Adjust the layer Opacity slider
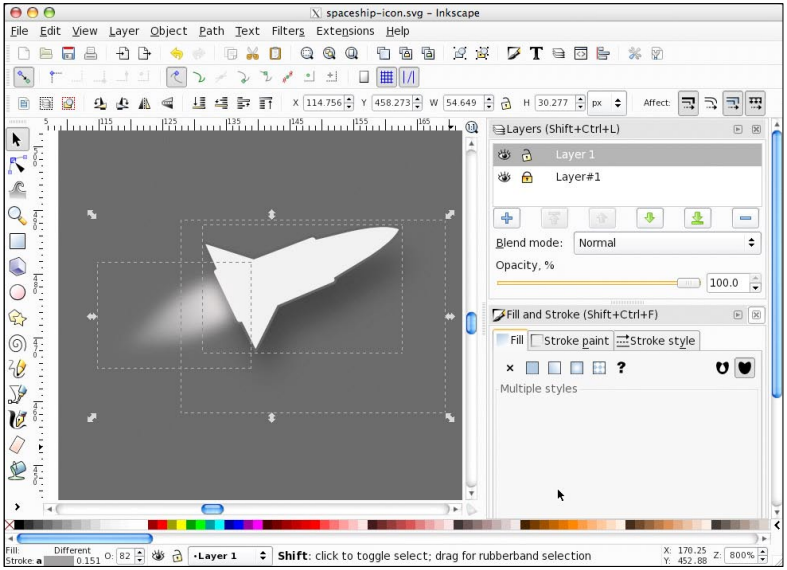Image resolution: width=787 pixels, height=570 pixels. coord(598,283)
